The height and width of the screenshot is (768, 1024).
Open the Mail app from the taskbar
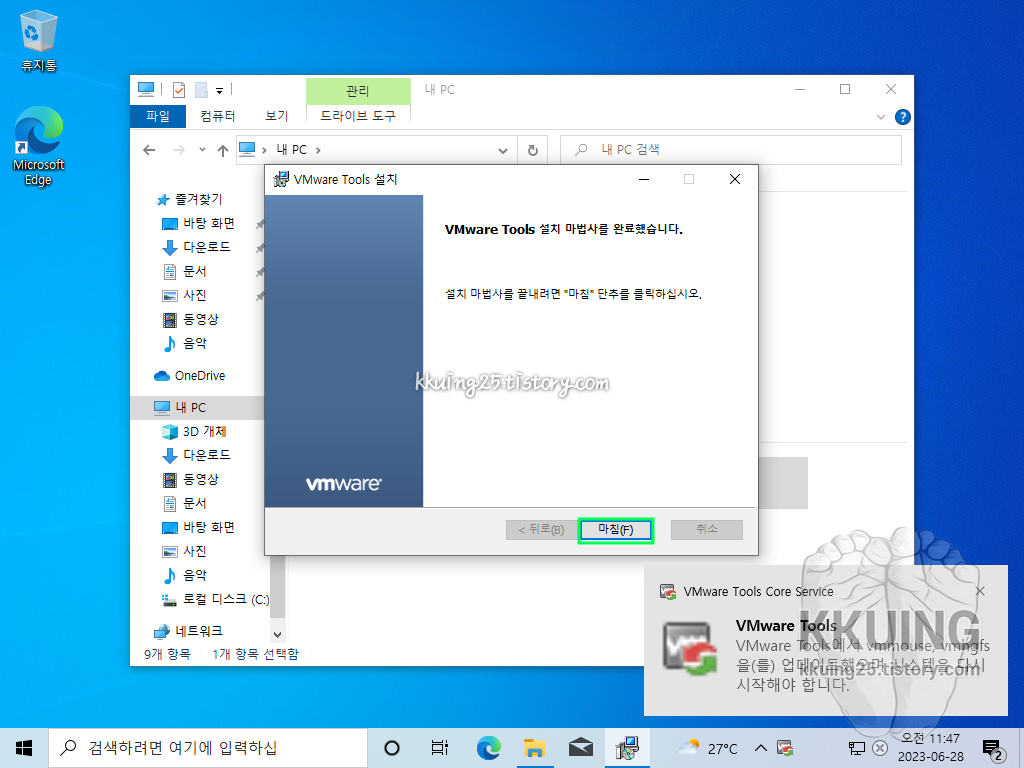coord(581,748)
